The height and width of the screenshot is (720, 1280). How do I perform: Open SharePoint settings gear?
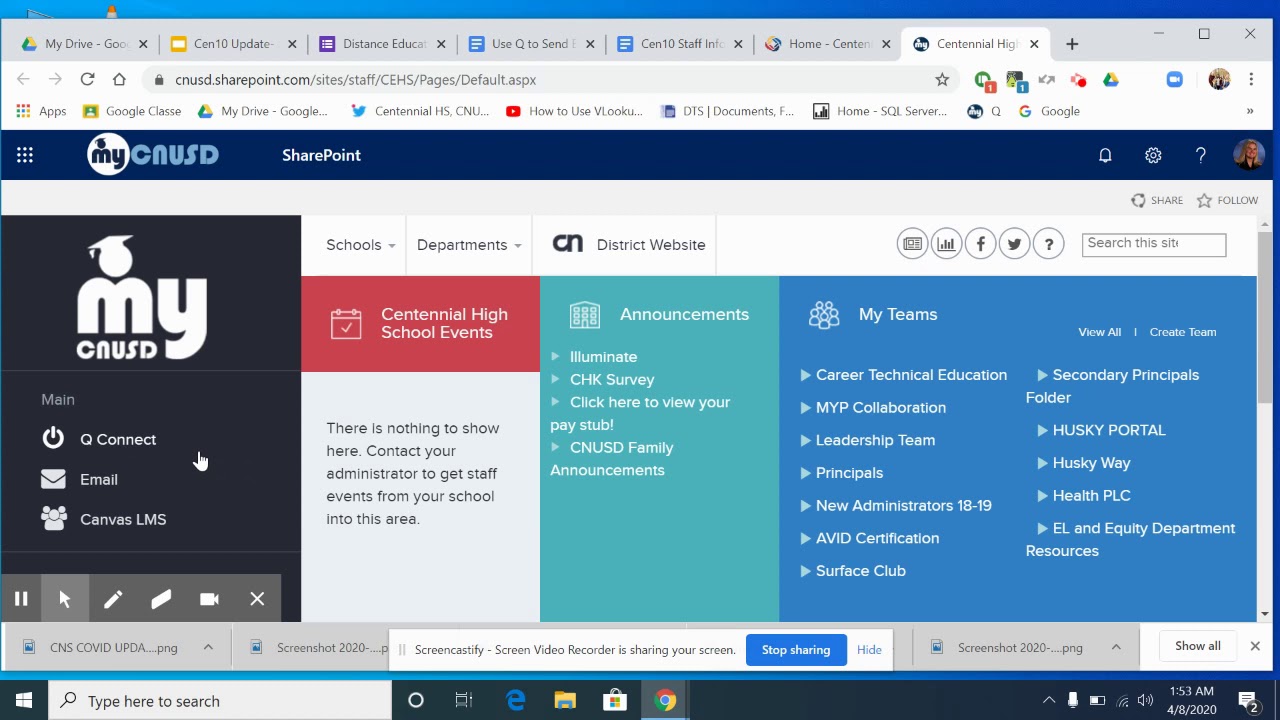point(1153,155)
